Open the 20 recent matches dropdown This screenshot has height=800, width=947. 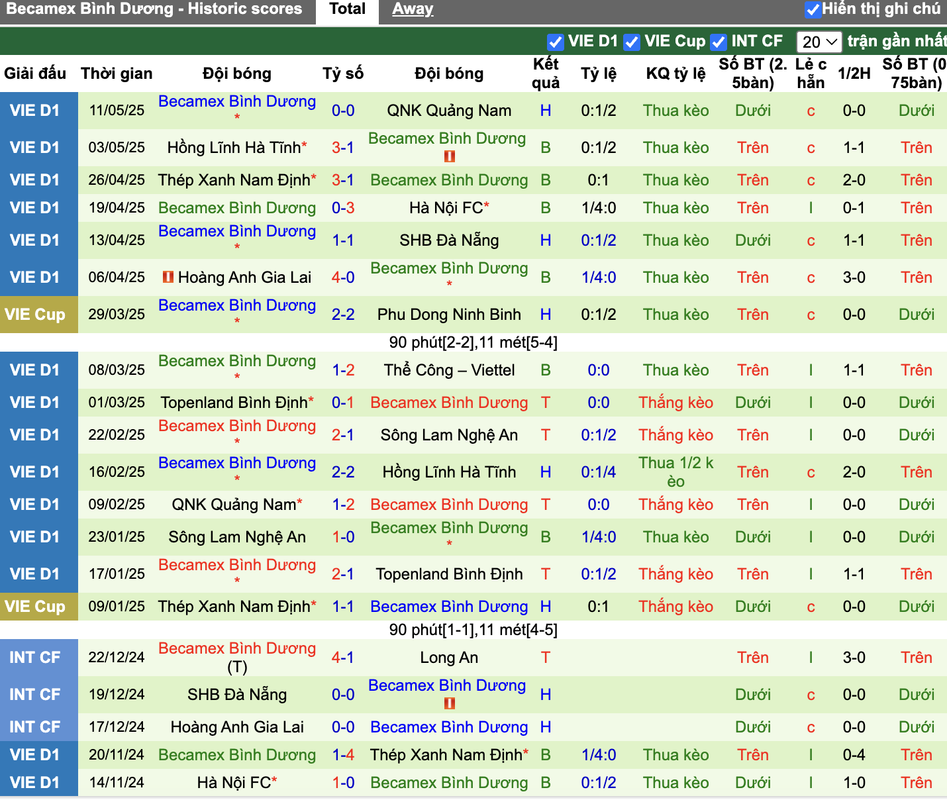tap(818, 42)
